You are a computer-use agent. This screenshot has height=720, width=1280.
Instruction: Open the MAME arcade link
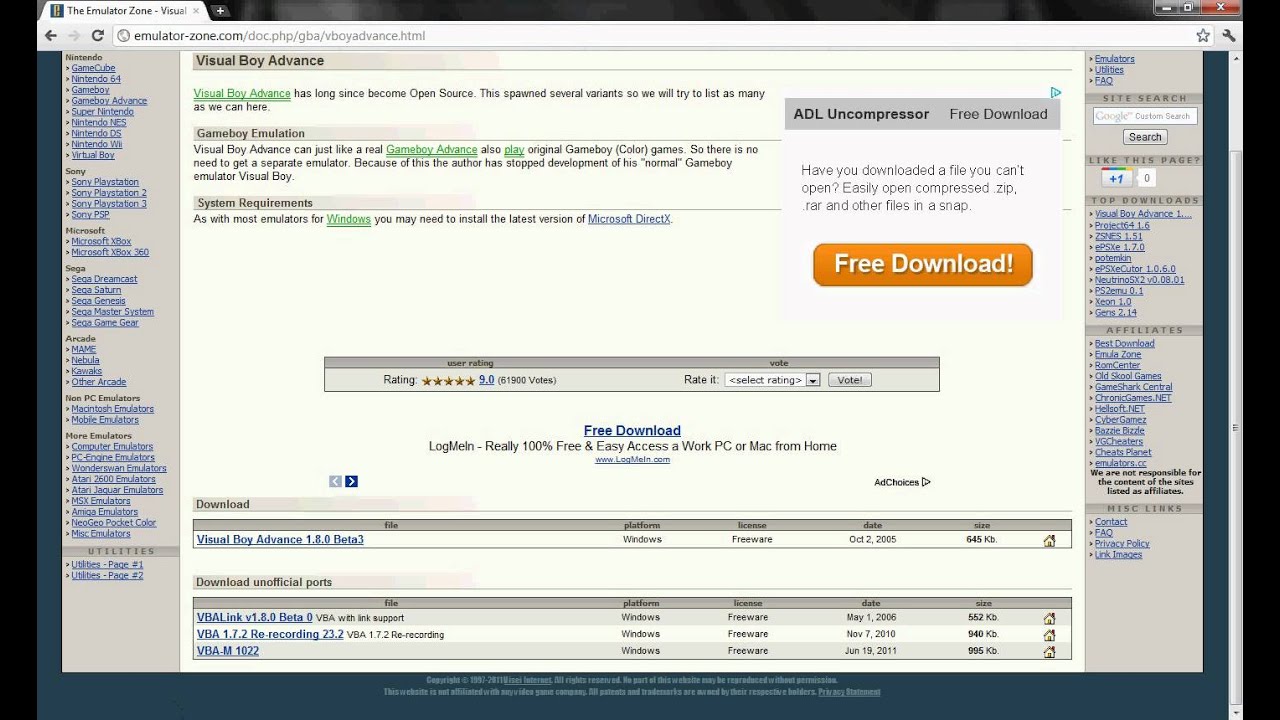(84, 350)
